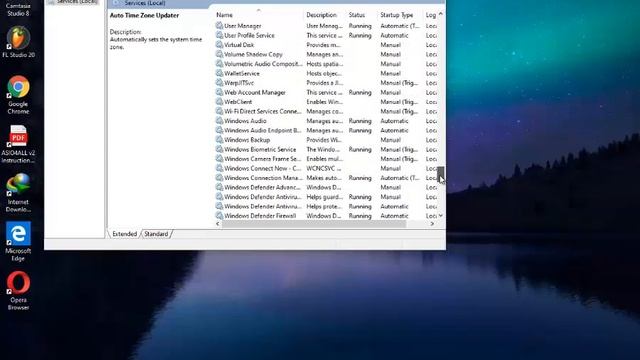
Task: Click Manual startup type of Virtual Disk
Action: [x=391, y=44]
